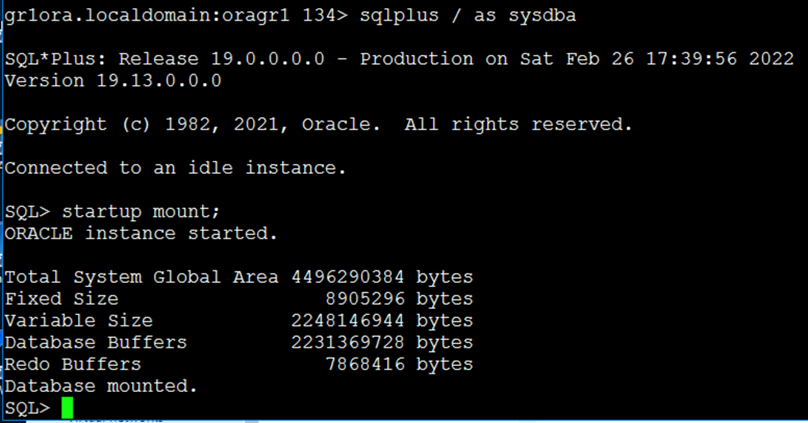Click the 'sqlplus / as sysdba' command text
This screenshot has width=808, height=423.
(x=468, y=16)
